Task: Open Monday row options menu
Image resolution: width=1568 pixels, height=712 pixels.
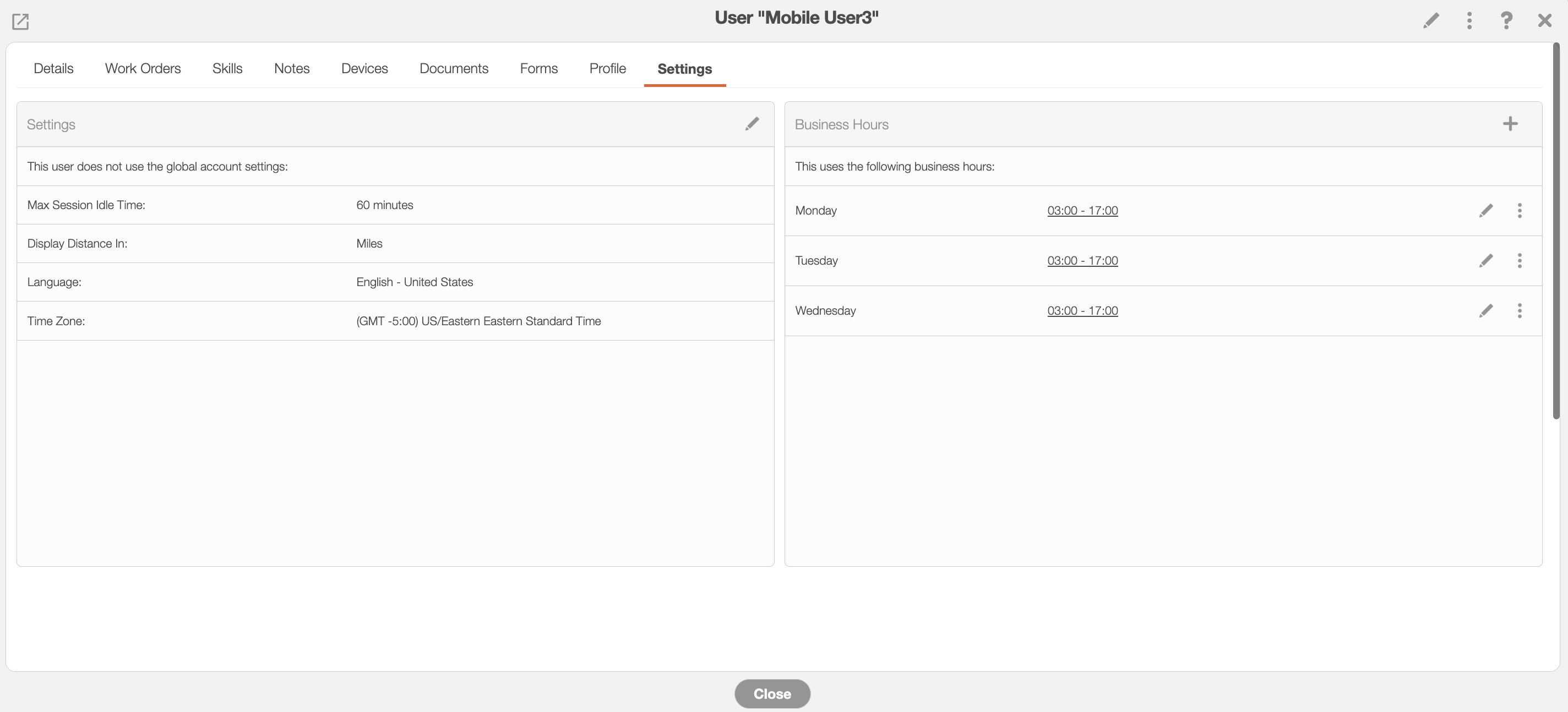Action: tap(1520, 211)
